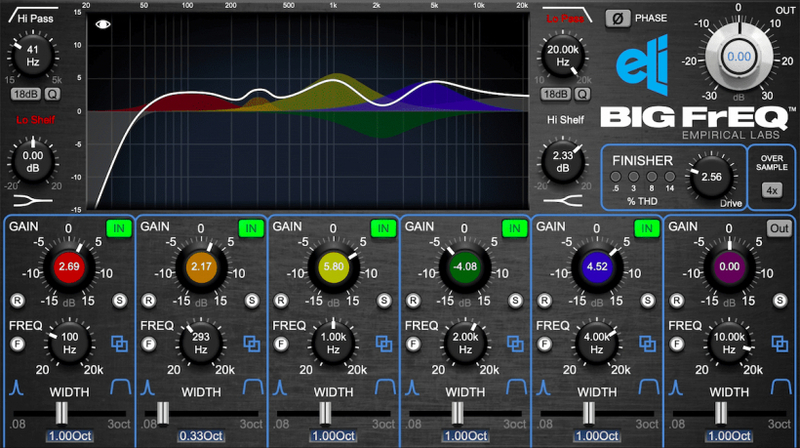
Task: Click link icon next to 10.00k Hz knob
Action: click(x=780, y=344)
